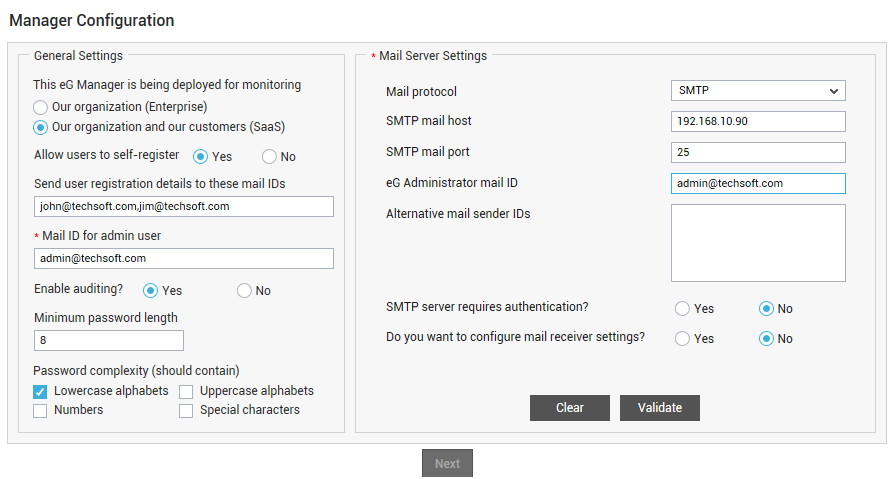The width and height of the screenshot is (894, 479).
Task: Click the Minimum password length label
Action: click(x=105, y=318)
